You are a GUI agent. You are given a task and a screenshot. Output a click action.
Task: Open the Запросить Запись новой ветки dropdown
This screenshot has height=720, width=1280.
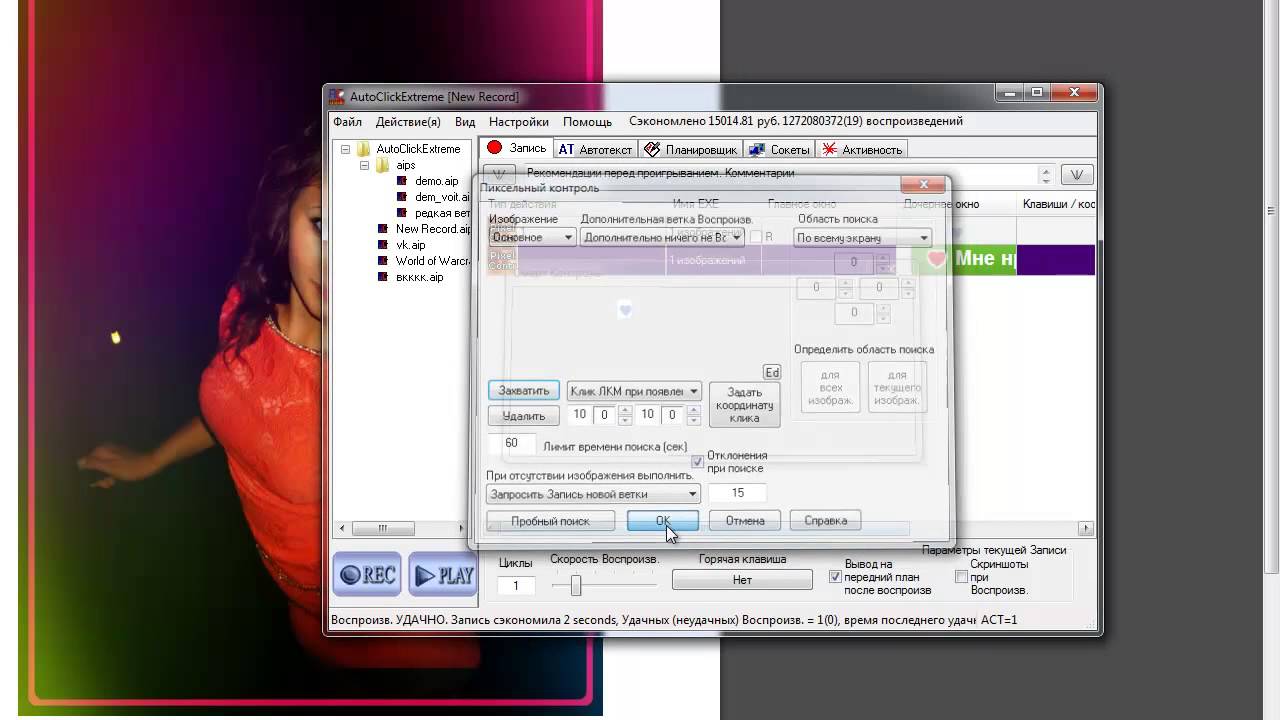(x=593, y=494)
